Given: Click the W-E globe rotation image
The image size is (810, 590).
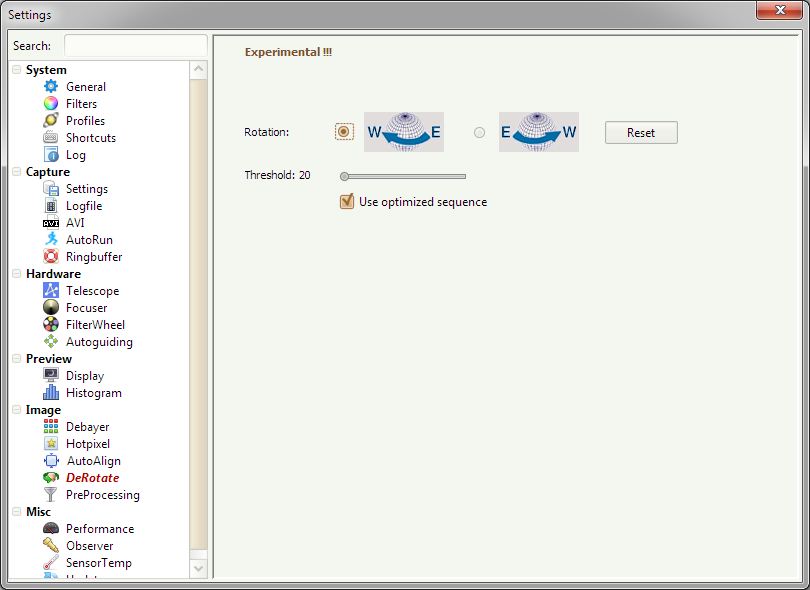Looking at the screenshot, I should click(x=404, y=132).
